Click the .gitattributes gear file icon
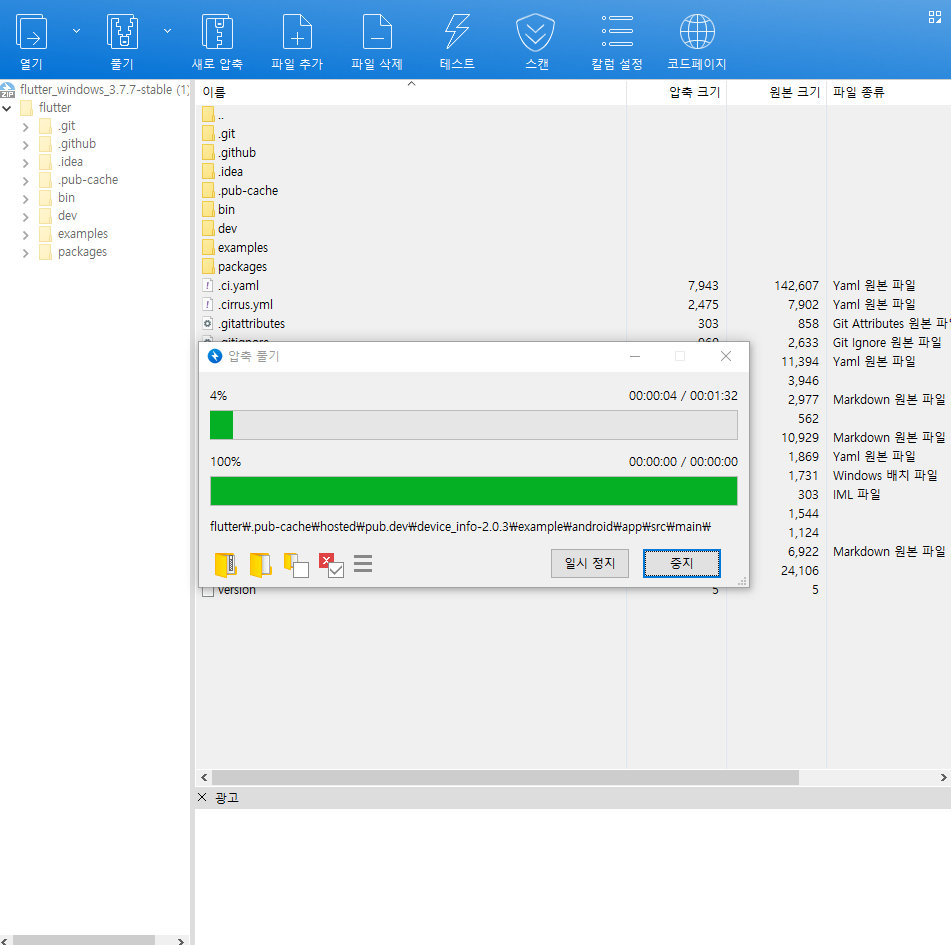Image resolution: width=951 pixels, height=945 pixels. pyautogui.click(x=207, y=323)
